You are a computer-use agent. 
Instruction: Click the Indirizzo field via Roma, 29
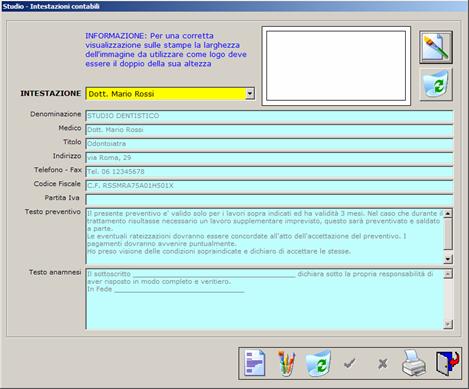pyautogui.click(x=269, y=158)
